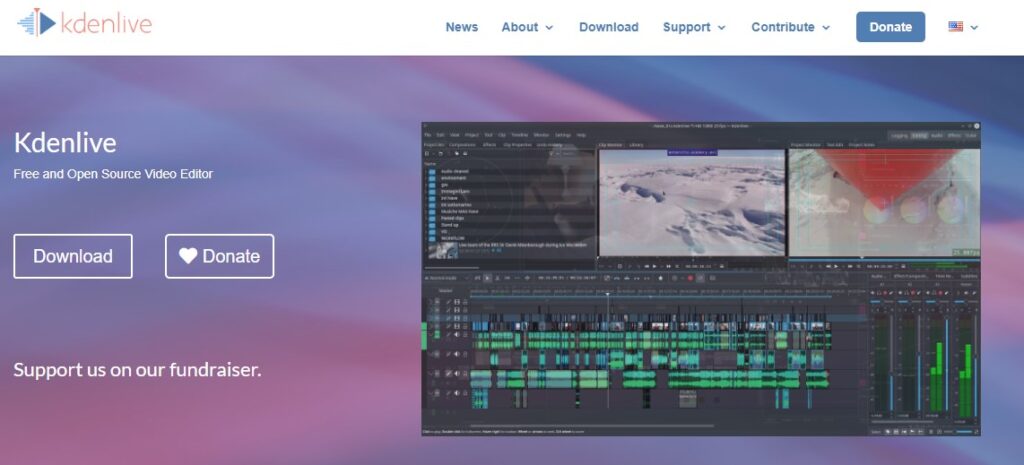Go to Download in the navigation bar
Screen dimensions: 1024x465
pyautogui.click(x=609, y=27)
